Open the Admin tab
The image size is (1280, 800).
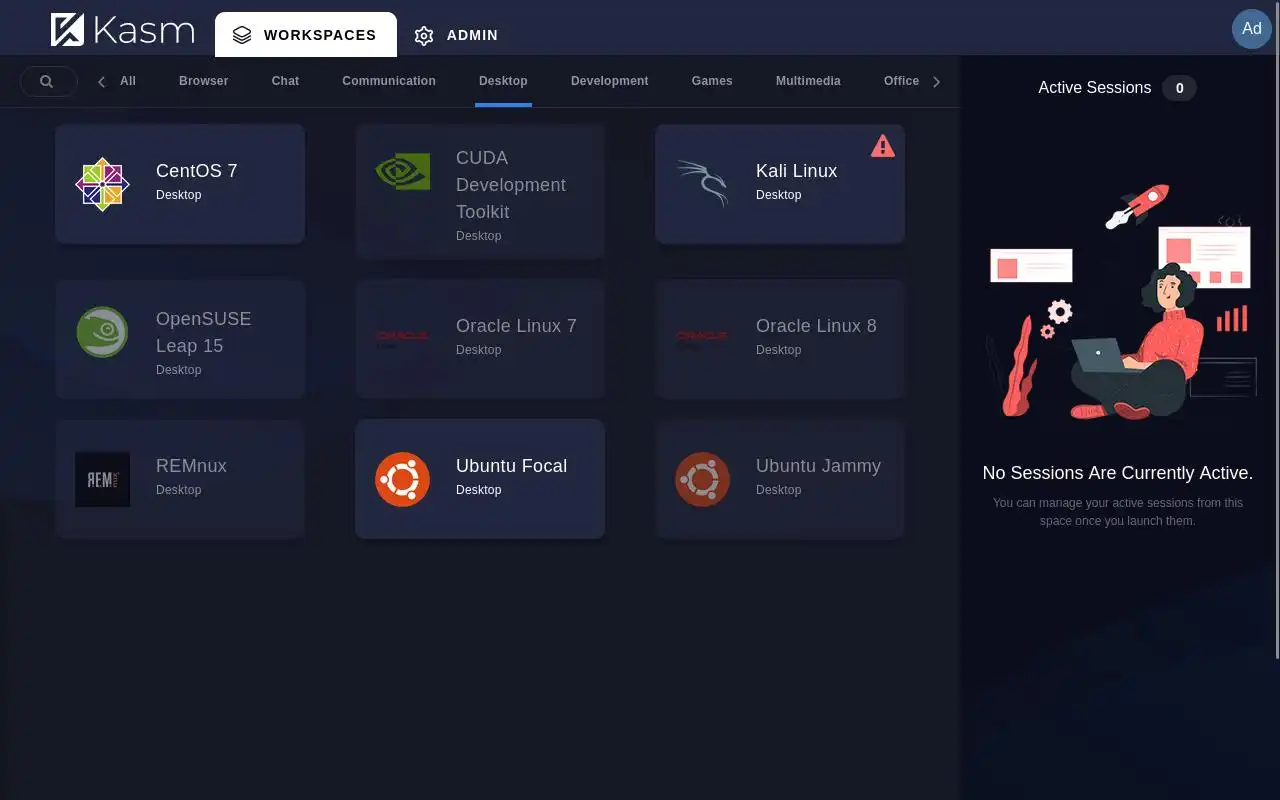pos(456,35)
